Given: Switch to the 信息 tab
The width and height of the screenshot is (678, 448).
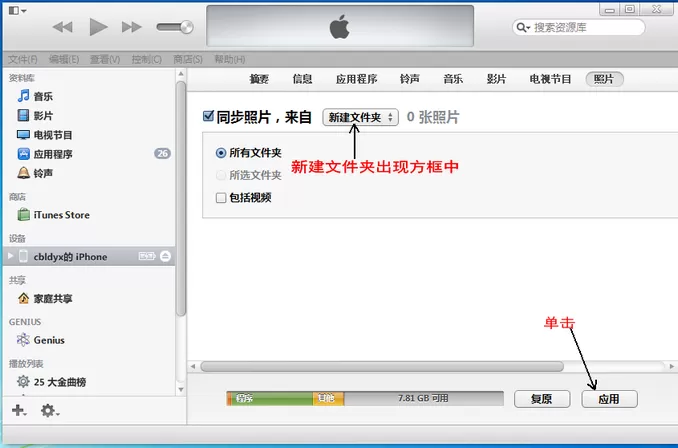Looking at the screenshot, I should (302, 79).
